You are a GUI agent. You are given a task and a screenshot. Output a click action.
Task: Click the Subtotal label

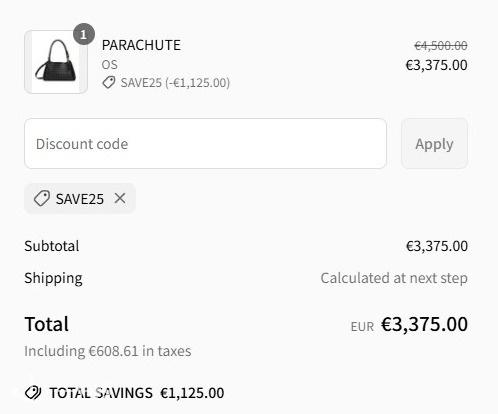52,246
